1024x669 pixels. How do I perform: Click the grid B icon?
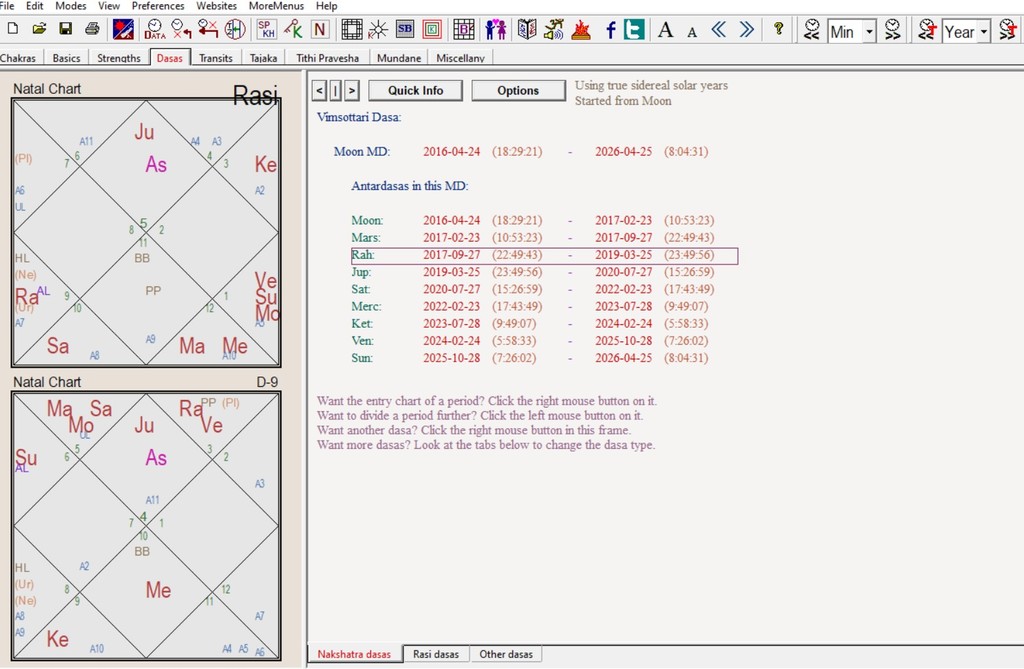pos(464,29)
